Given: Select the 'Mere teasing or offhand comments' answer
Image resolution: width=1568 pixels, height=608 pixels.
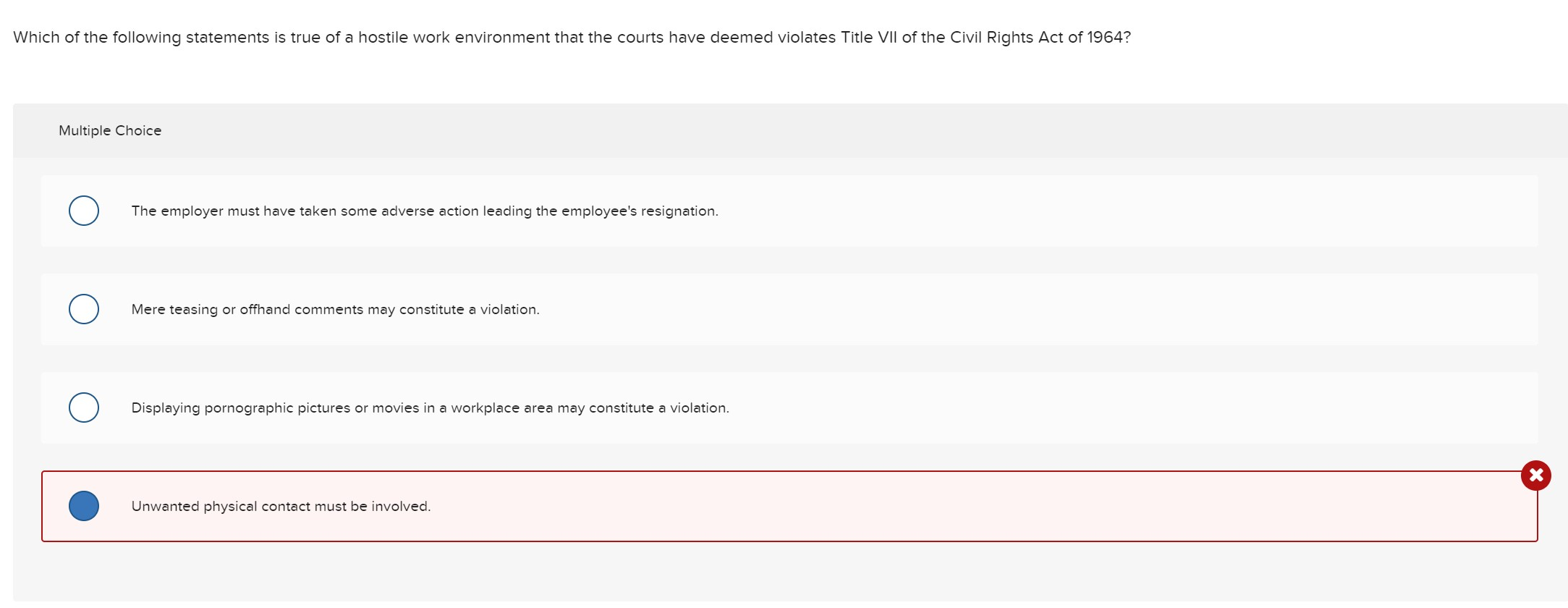Looking at the screenshot, I should (x=334, y=309).
